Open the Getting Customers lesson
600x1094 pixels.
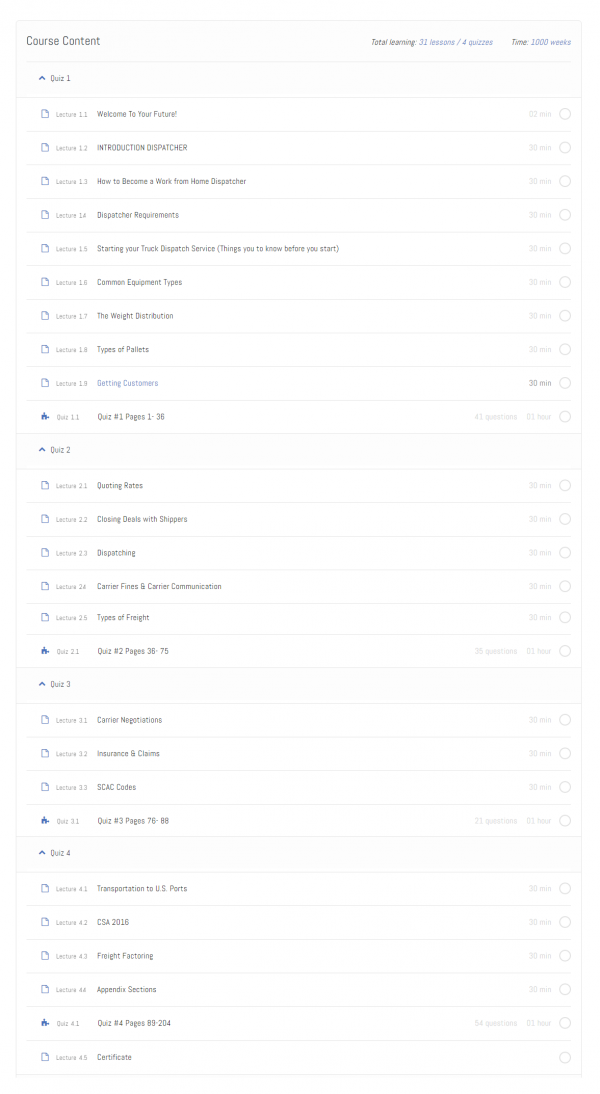[x=127, y=383]
